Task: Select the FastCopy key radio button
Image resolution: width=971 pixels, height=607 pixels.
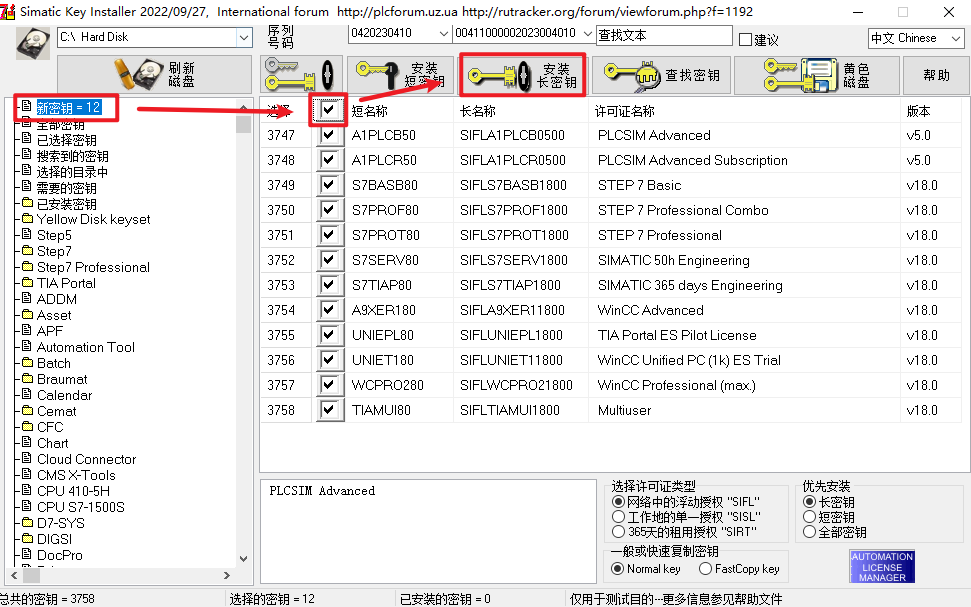Action: click(705, 569)
